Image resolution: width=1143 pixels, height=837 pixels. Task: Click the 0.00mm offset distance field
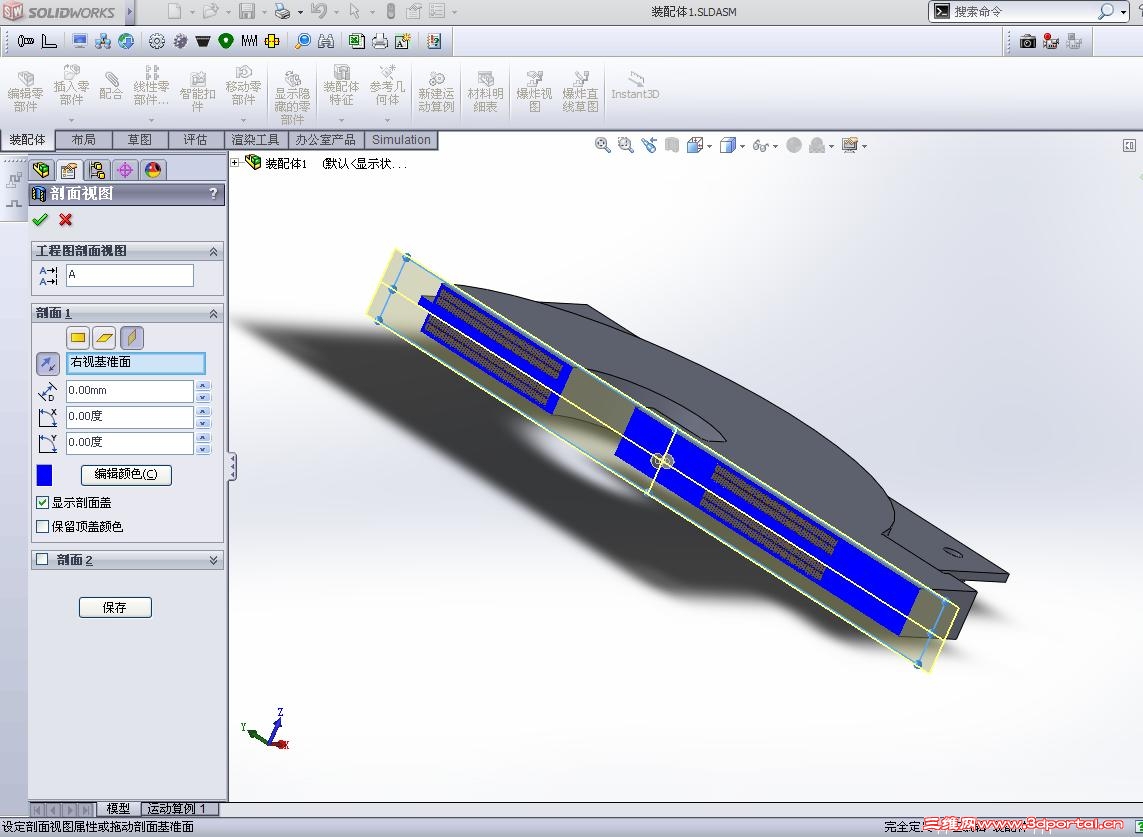130,391
